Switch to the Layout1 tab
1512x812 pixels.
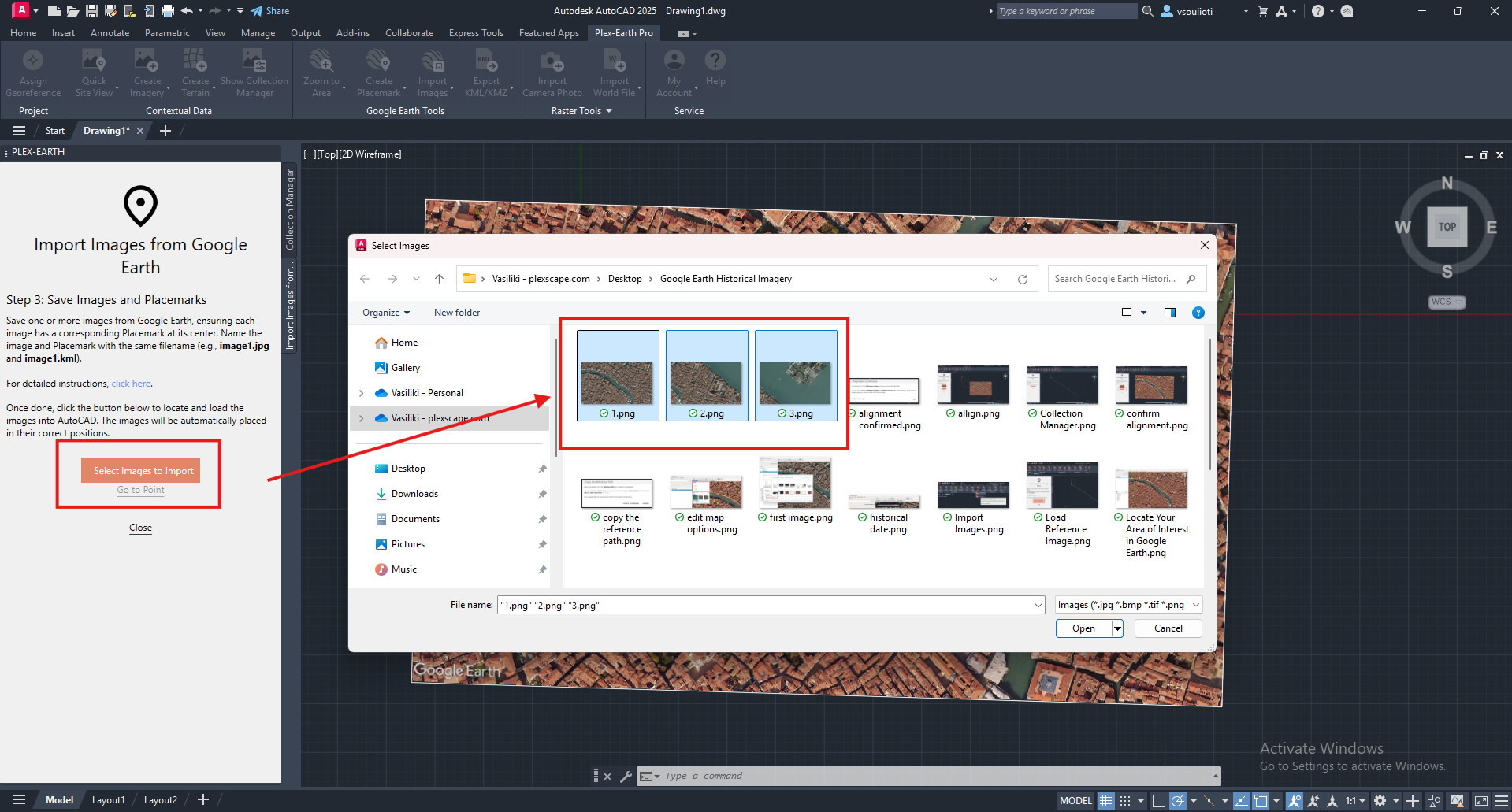click(x=108, y=800)
